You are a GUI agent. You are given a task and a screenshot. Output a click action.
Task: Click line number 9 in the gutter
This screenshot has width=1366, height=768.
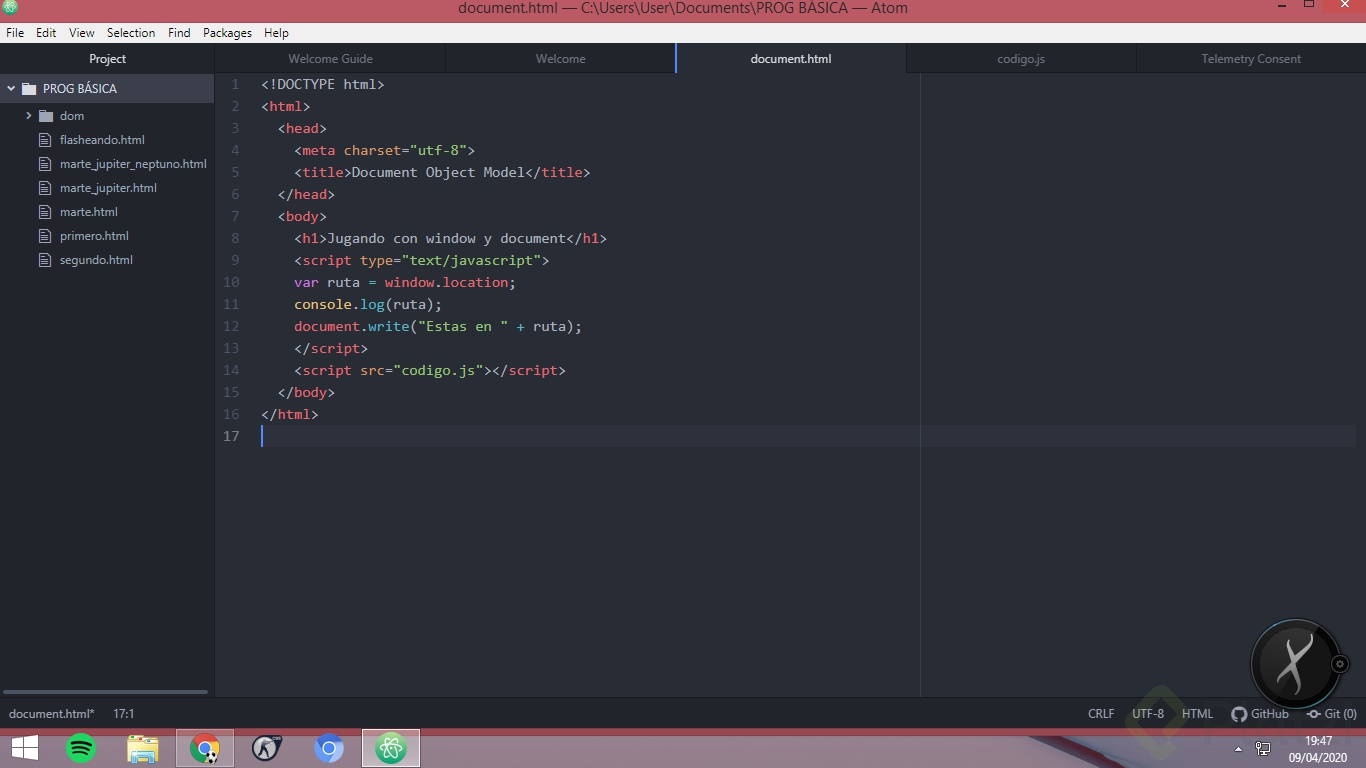click(235, 260)
